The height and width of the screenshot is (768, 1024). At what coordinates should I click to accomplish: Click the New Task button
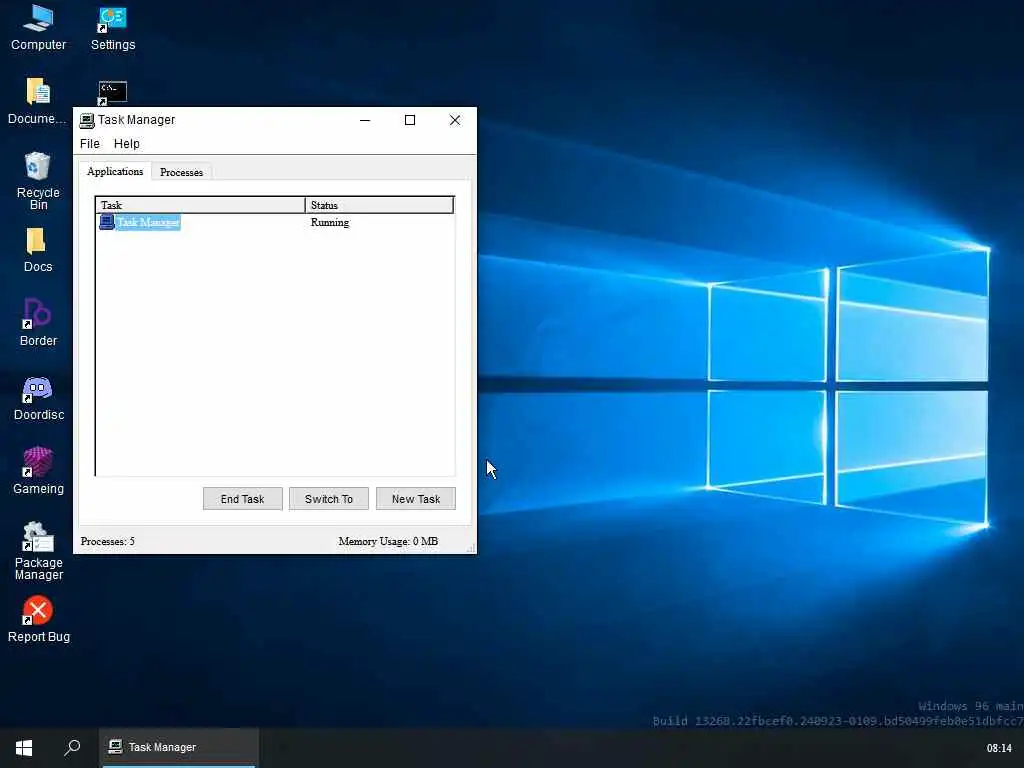pyautogui.click(x=415, y=499)
